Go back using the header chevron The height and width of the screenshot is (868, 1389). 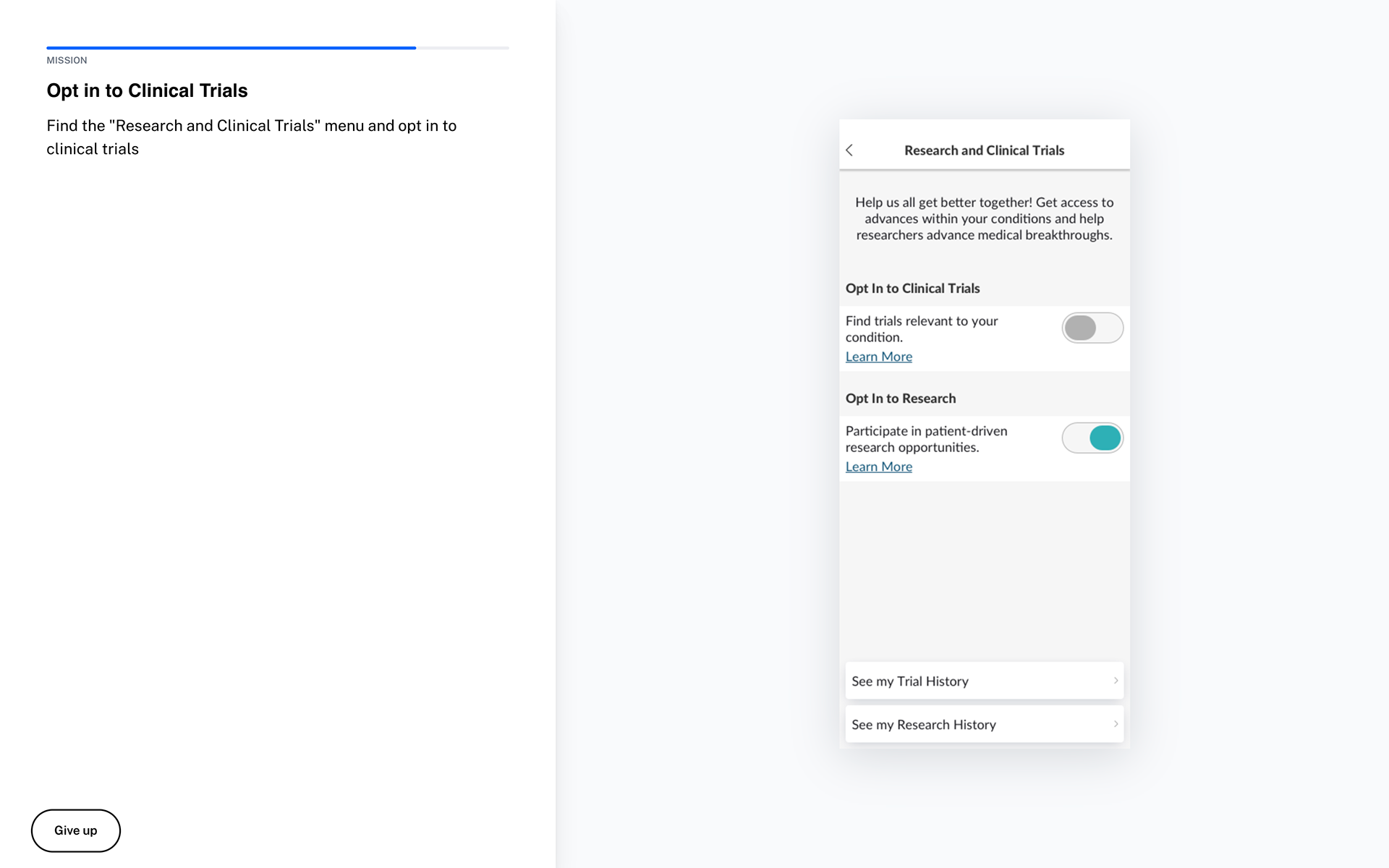click(x=849, y=150)
